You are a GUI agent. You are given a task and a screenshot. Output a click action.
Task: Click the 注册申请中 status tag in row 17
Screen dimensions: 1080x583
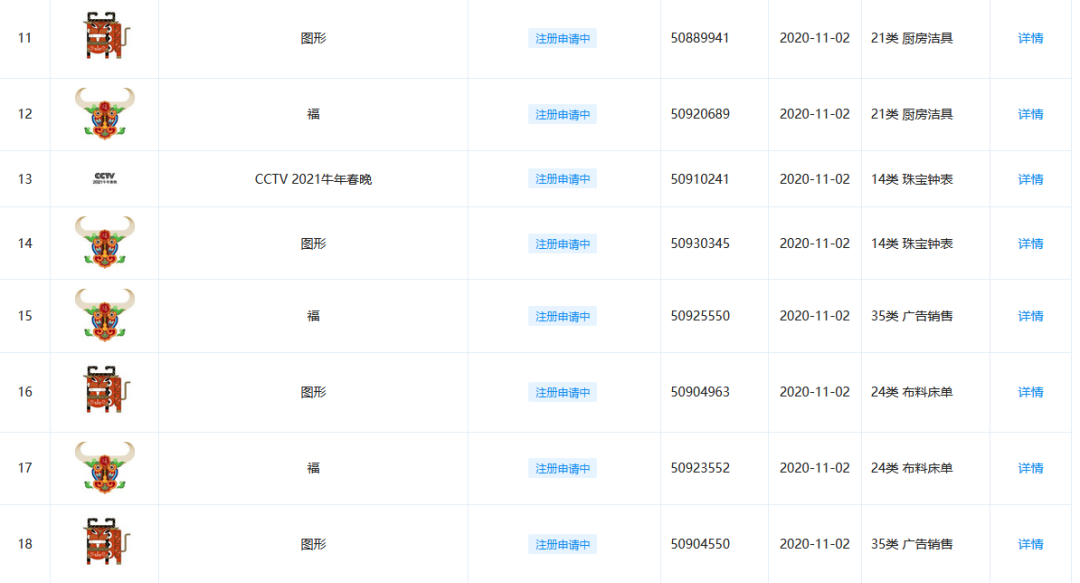563,469
